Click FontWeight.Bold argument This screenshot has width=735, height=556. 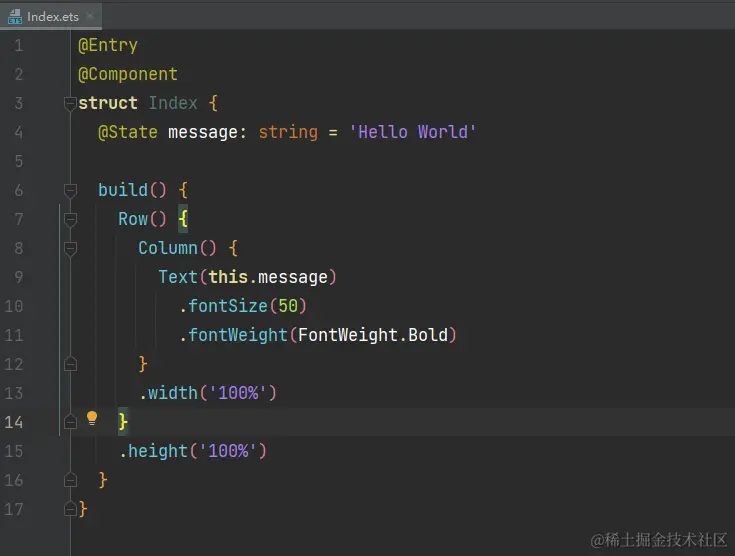(373, 336)
